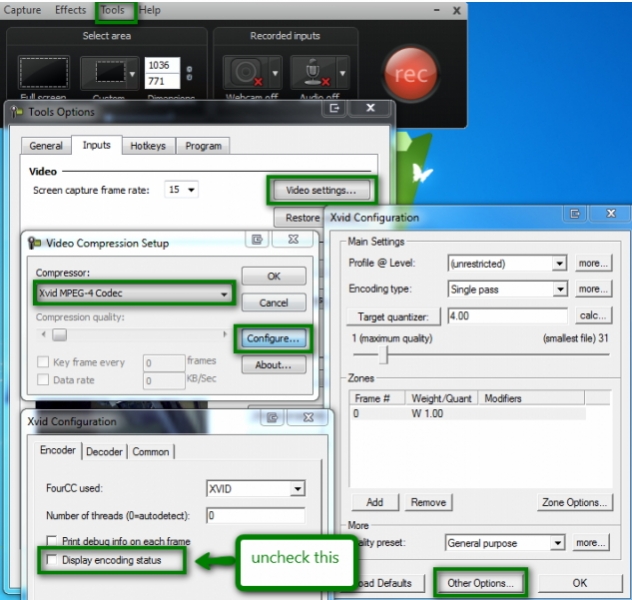The image size is (632, 600).
Task: Click Video Compression Setup title bar helper icon
Action: coord(257,239)
